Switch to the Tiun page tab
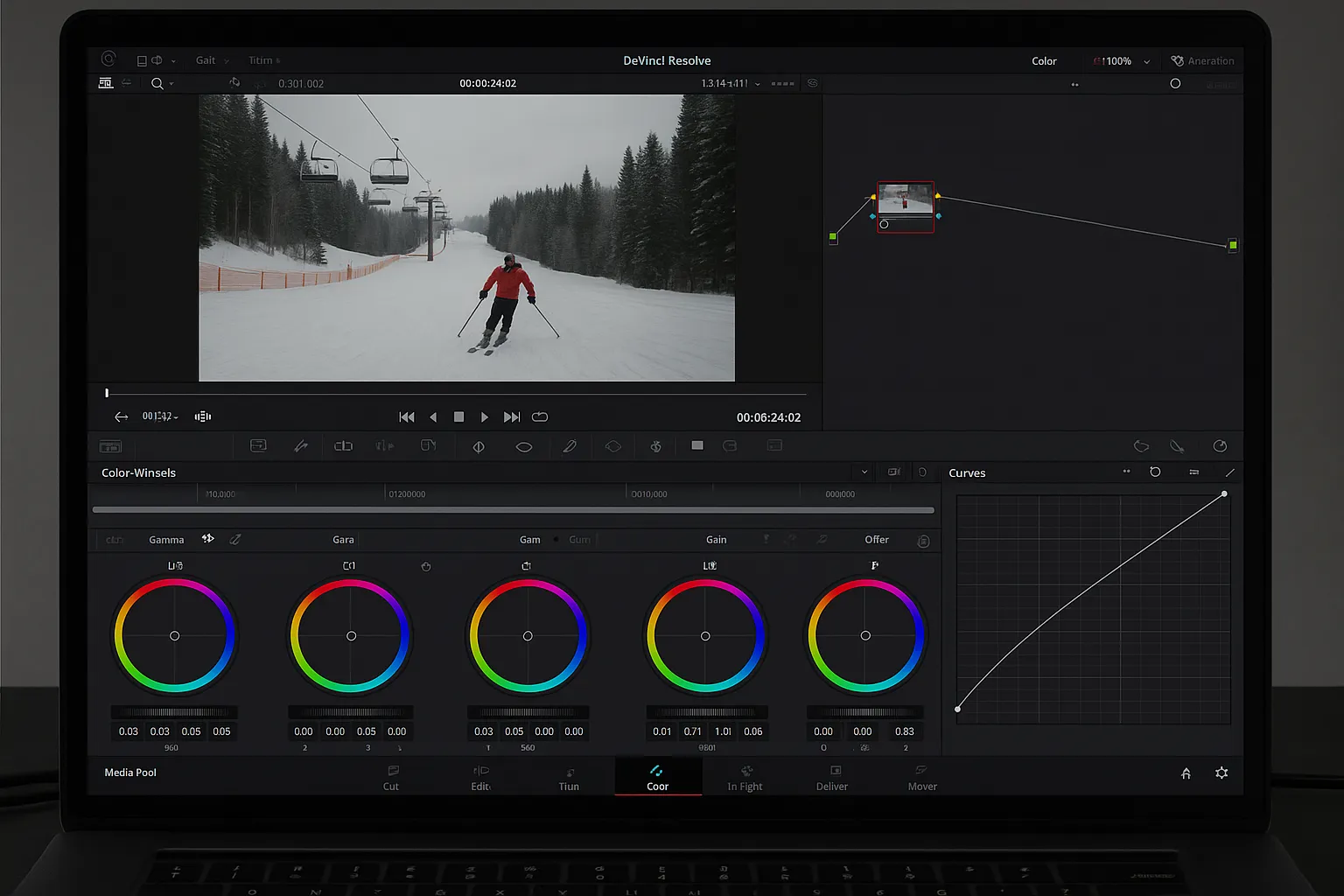This screenshot has height=896, width=1344. [x=569, y=778]
